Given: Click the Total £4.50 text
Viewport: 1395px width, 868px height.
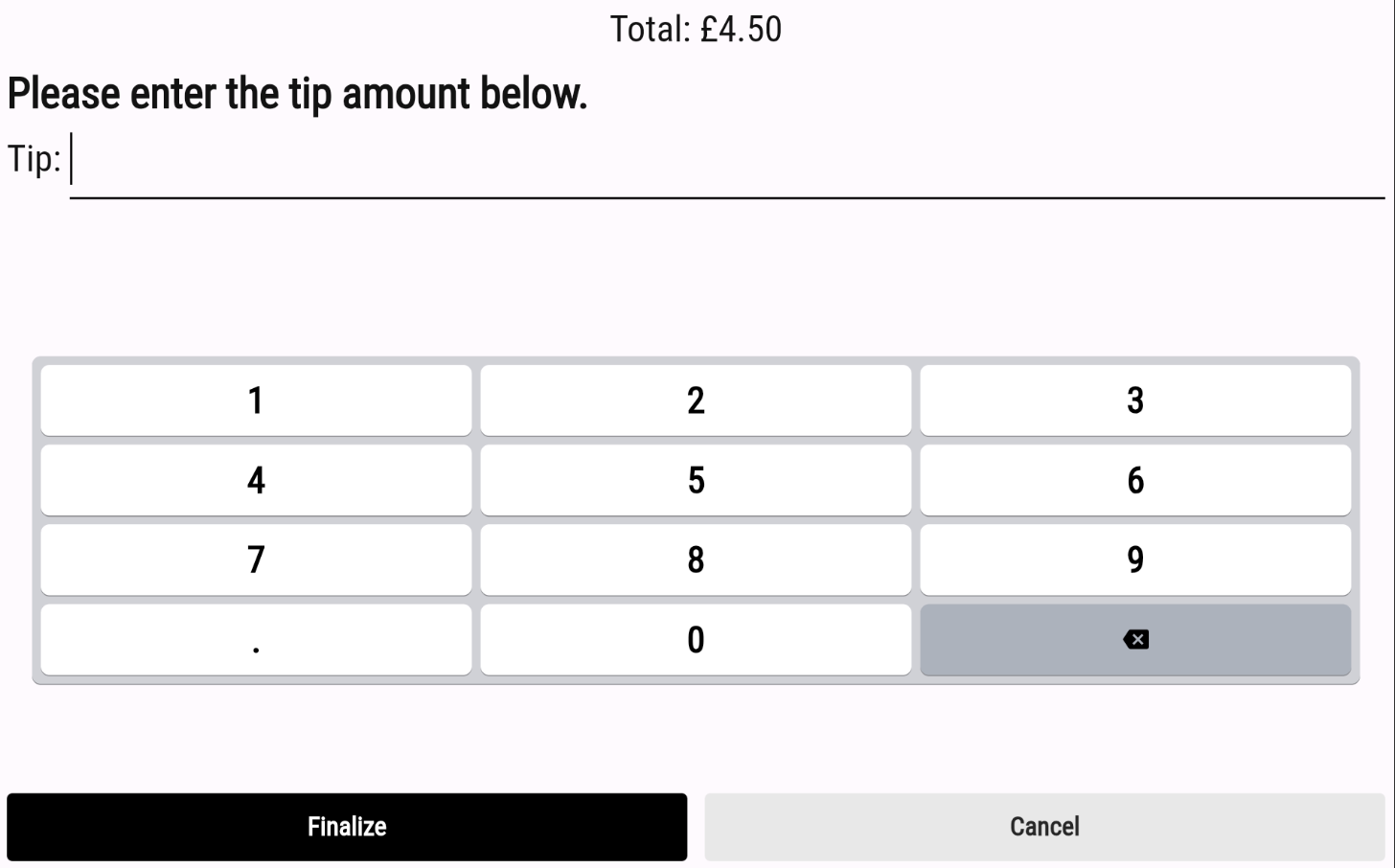Looking at the screenshot, I should click(x=696, y=30).
